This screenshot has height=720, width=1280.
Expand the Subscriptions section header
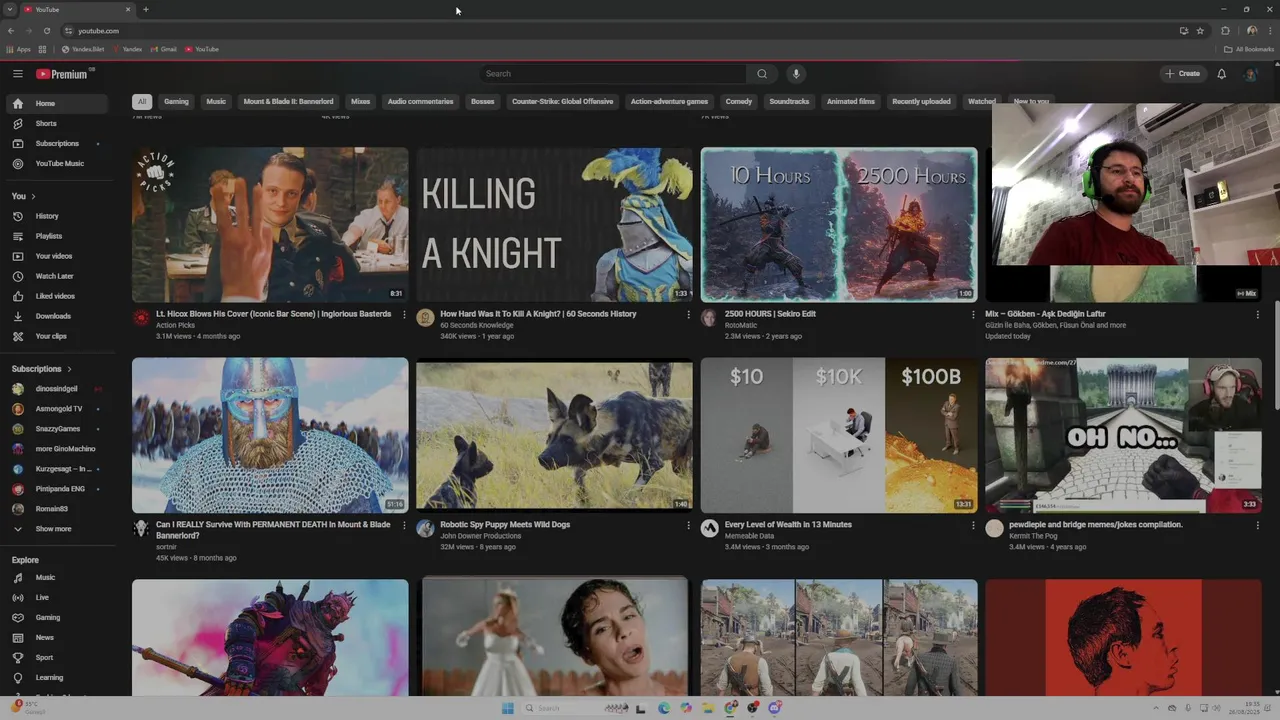tap(41, 369)
